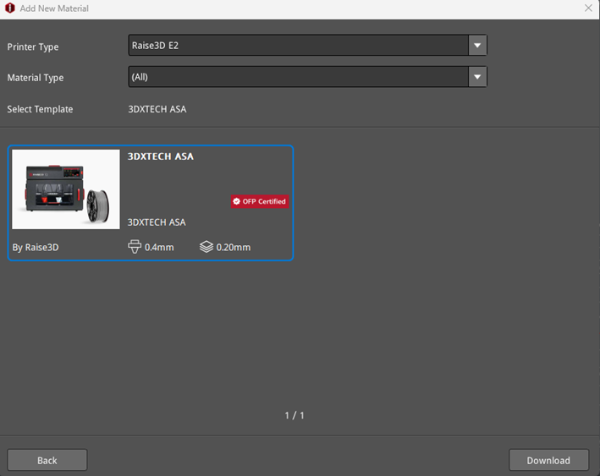Click the 0.4mm nozzle size value

tap(160, 247)
